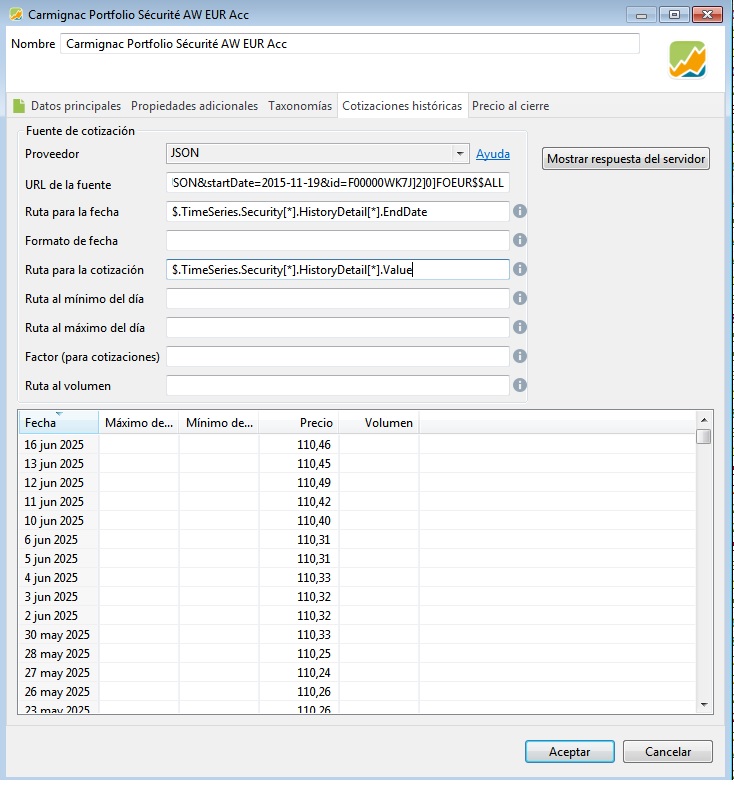Viewport: 734px width, 804px height.
Task: Click the Máximo de... column header
Action: pos(138,423)
